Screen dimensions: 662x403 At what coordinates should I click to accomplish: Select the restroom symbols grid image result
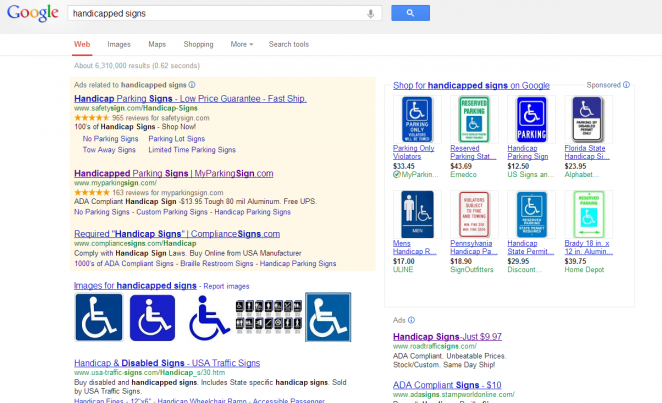[269, 315]
